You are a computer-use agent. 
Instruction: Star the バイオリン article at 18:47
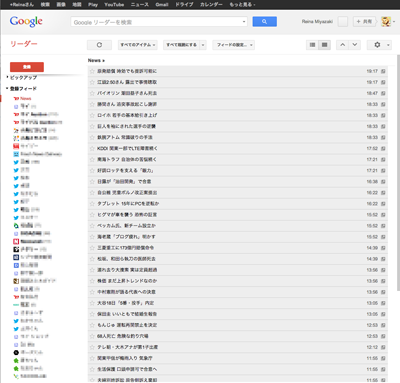(92, 93)
